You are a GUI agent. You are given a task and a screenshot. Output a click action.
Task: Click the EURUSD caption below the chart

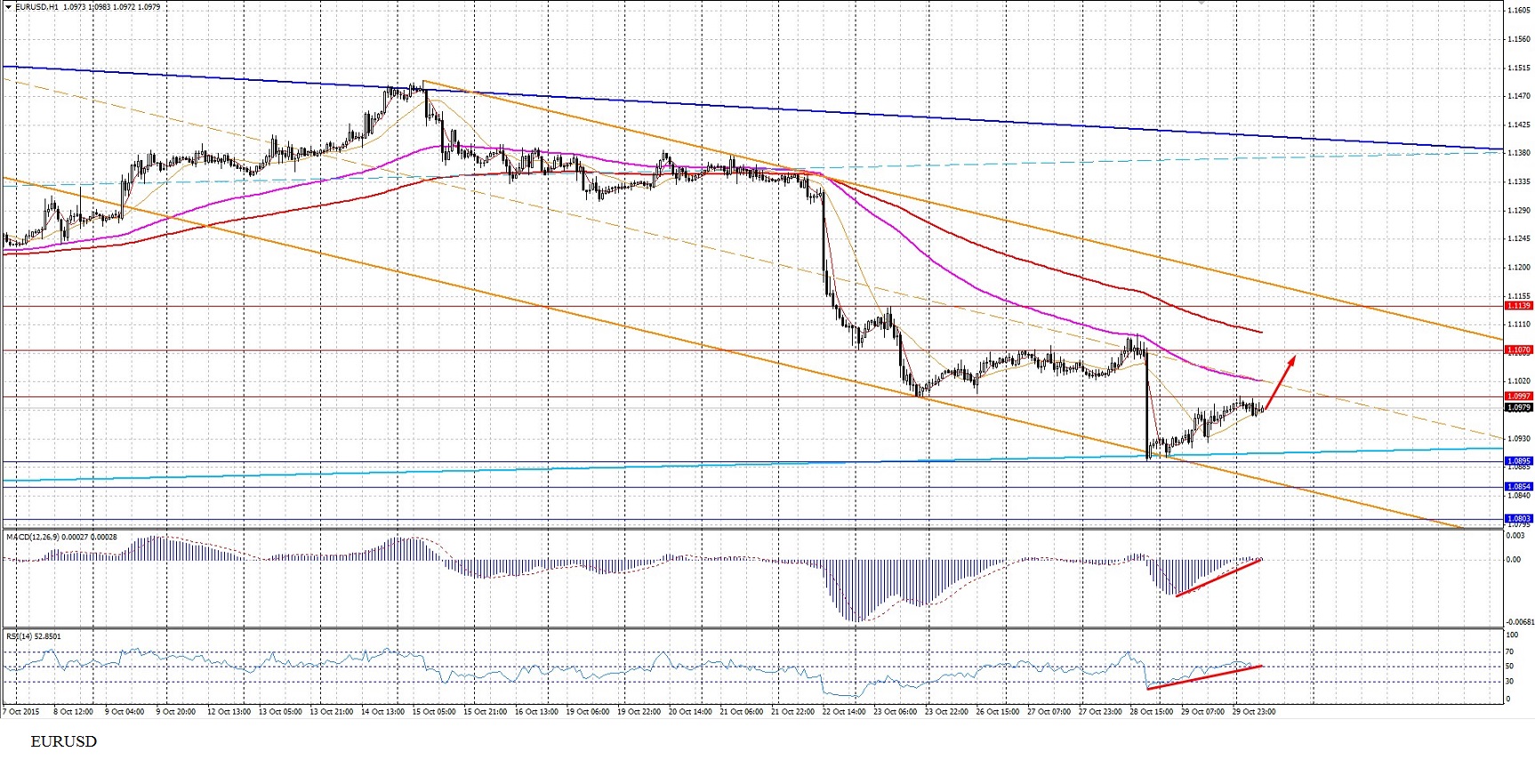click(63, 741)
